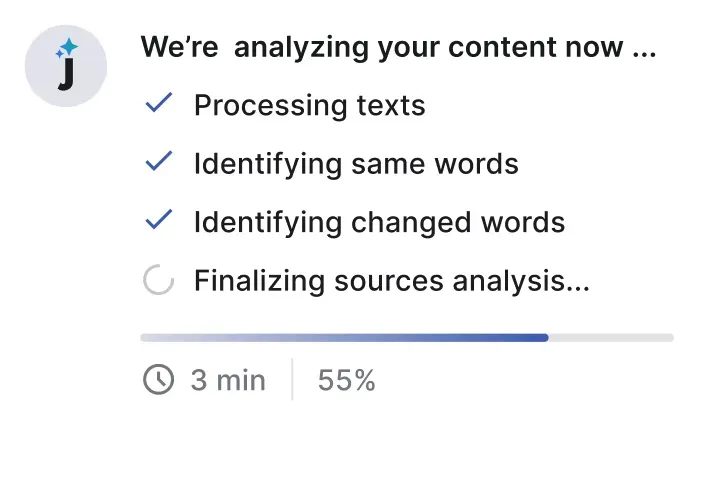Click the analyzing your content heading
716x488 pixels.
point(398,47)
